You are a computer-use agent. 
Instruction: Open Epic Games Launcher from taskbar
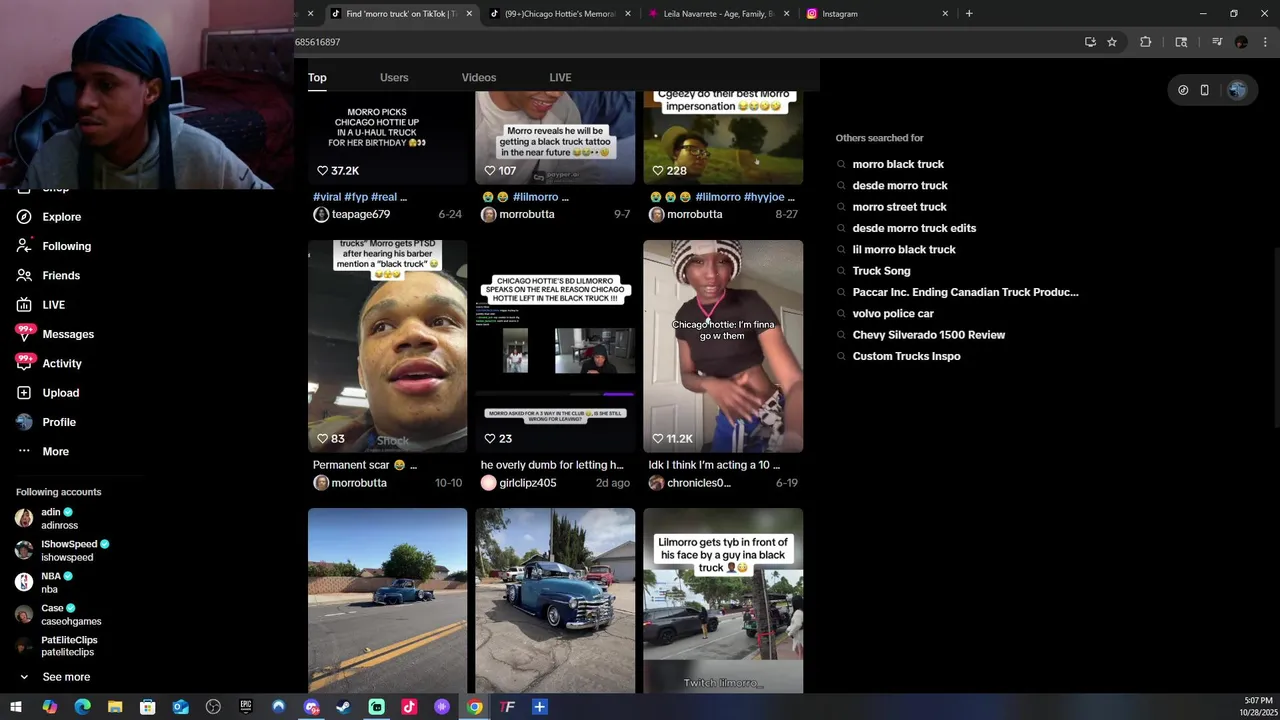pos(246,707)
